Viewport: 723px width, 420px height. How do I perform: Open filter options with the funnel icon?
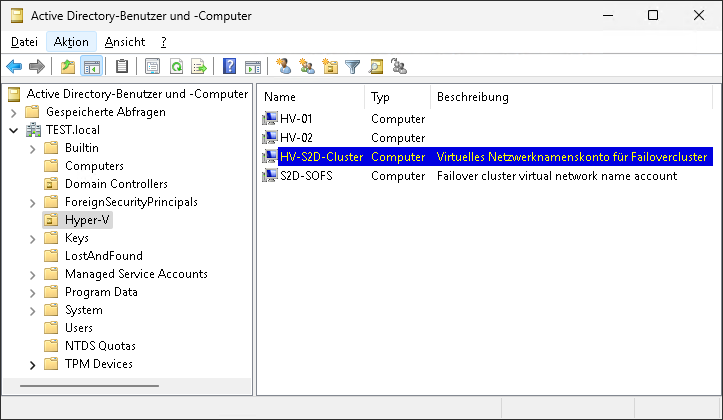pyautogui.click(x=353, y=67)
